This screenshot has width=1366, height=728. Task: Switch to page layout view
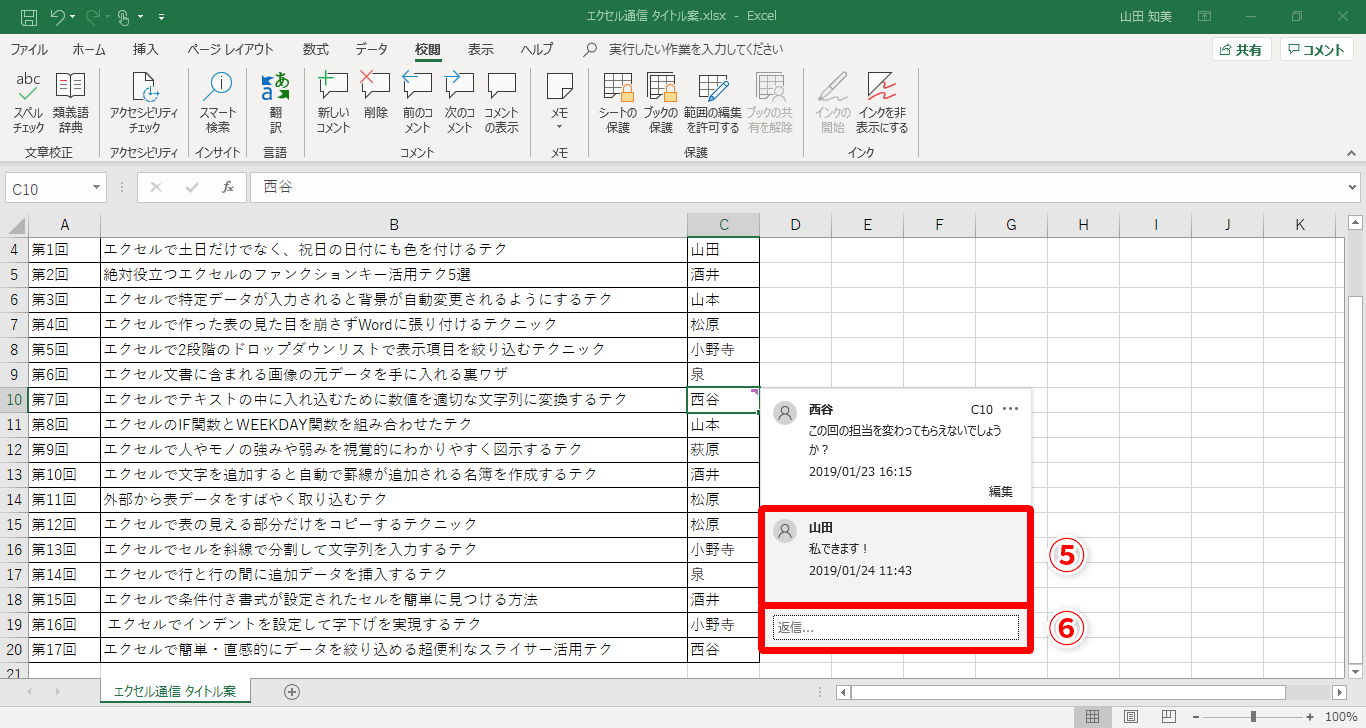1131,716
